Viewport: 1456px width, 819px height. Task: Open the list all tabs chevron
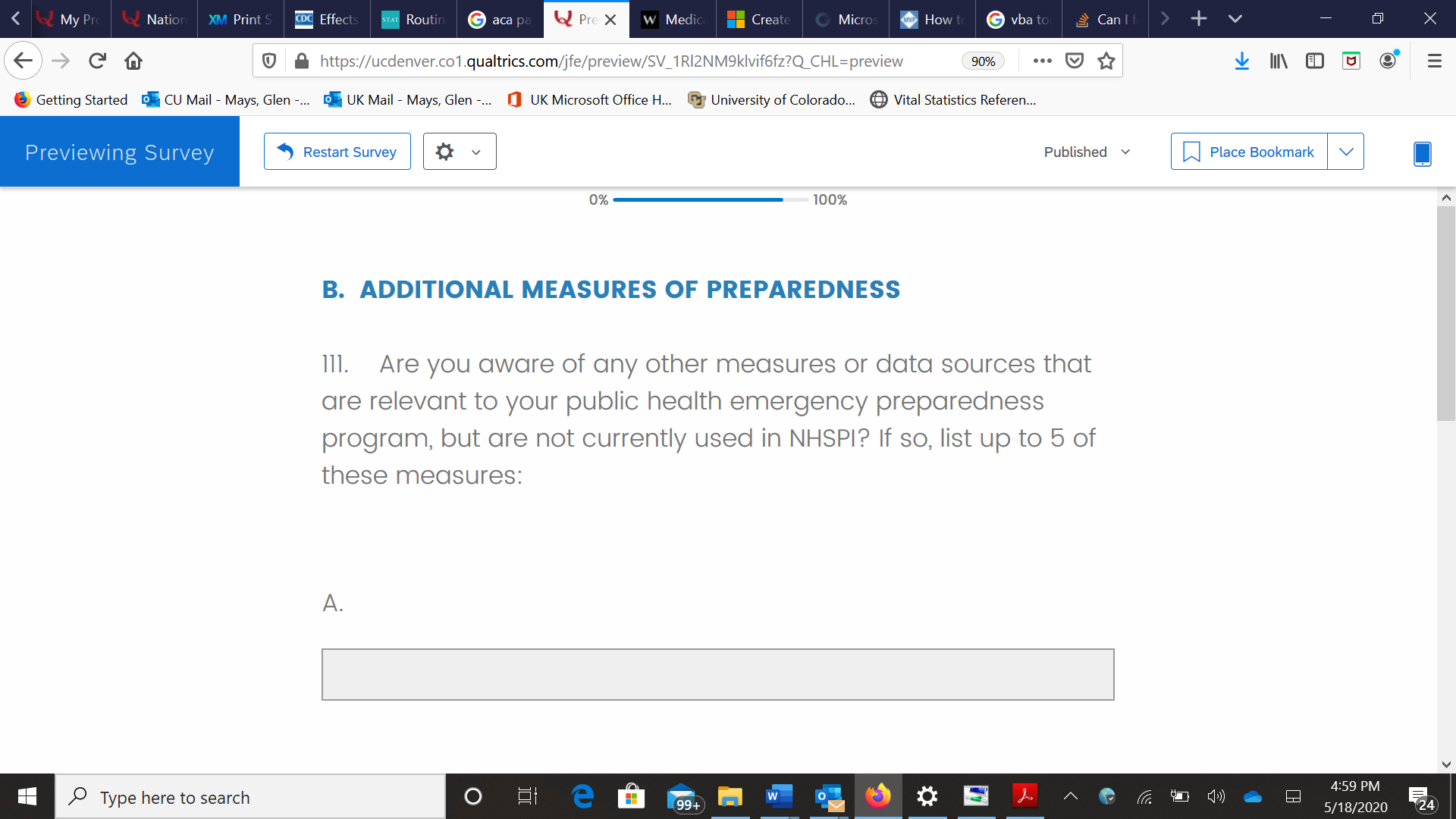coord(1235,19)
